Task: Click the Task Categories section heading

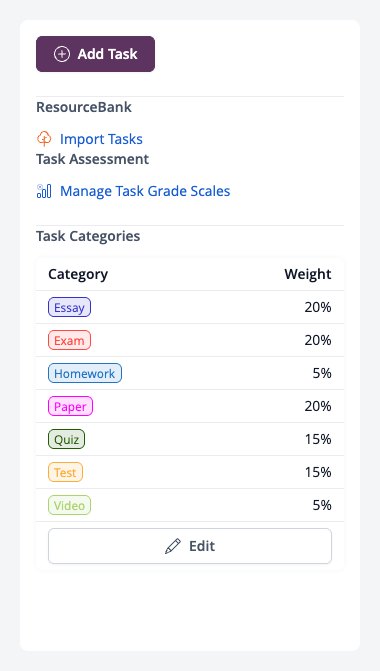Action: (88, 236)
